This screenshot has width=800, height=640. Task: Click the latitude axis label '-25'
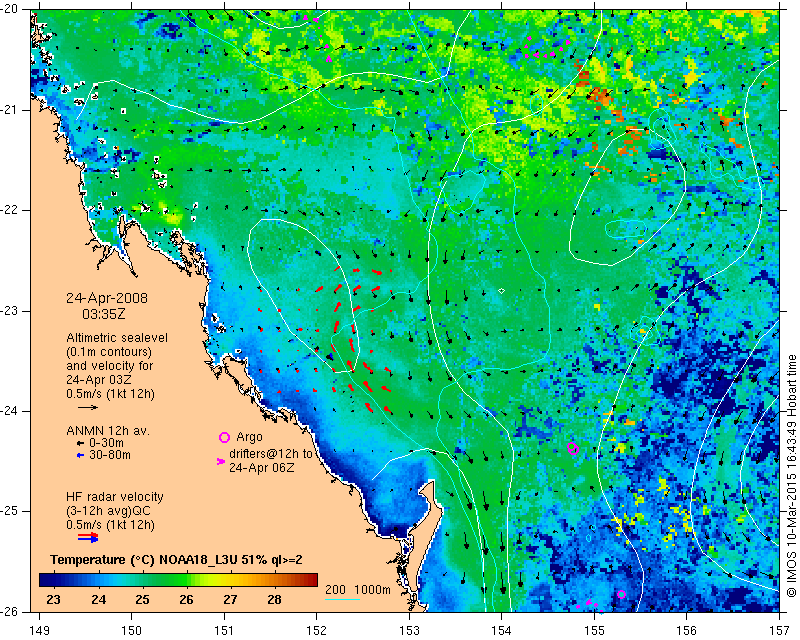[x=9, y=511]
